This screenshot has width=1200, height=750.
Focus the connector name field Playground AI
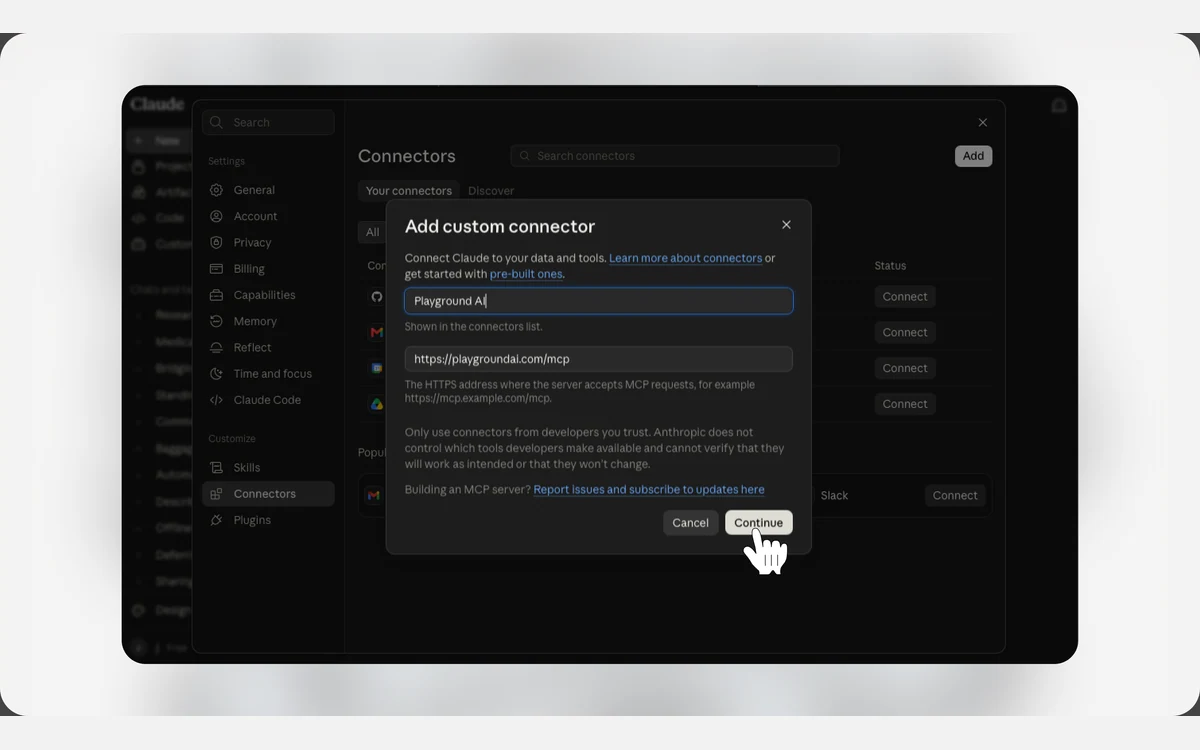pos(599,301)
